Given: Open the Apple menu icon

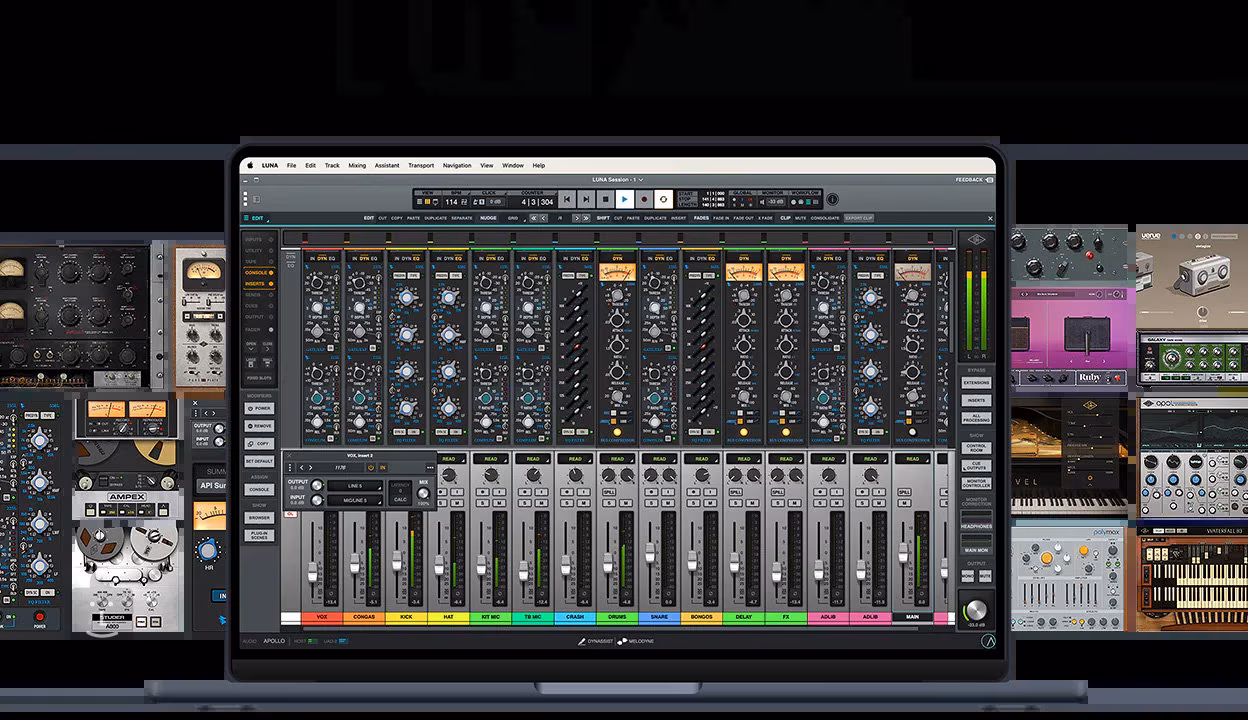Looking at the screenshot, I should coord(249,165).
